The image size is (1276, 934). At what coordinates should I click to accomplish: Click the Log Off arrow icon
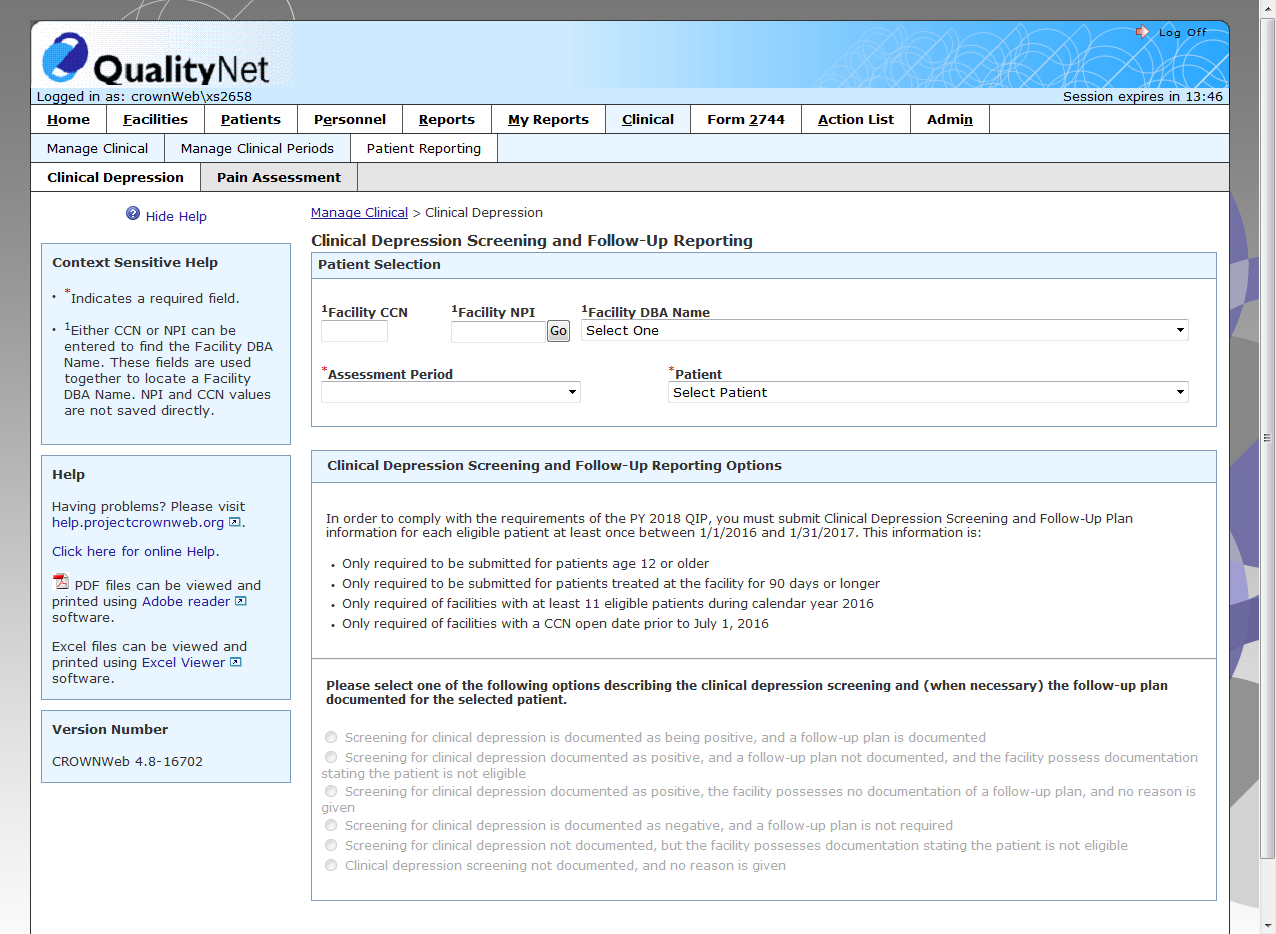click(1143, 32)
